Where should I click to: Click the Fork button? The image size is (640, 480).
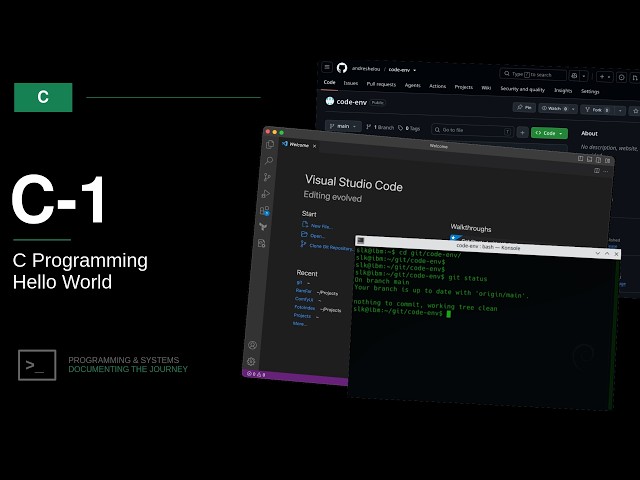(597, 110)
